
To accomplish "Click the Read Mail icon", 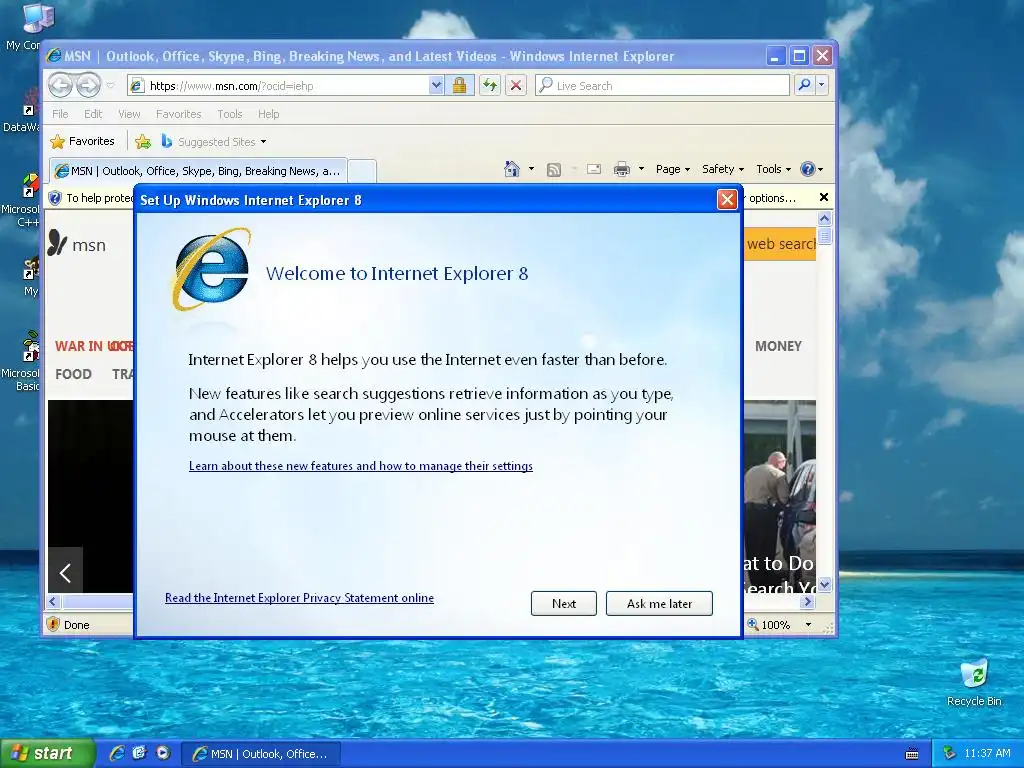I will [594, 169].
